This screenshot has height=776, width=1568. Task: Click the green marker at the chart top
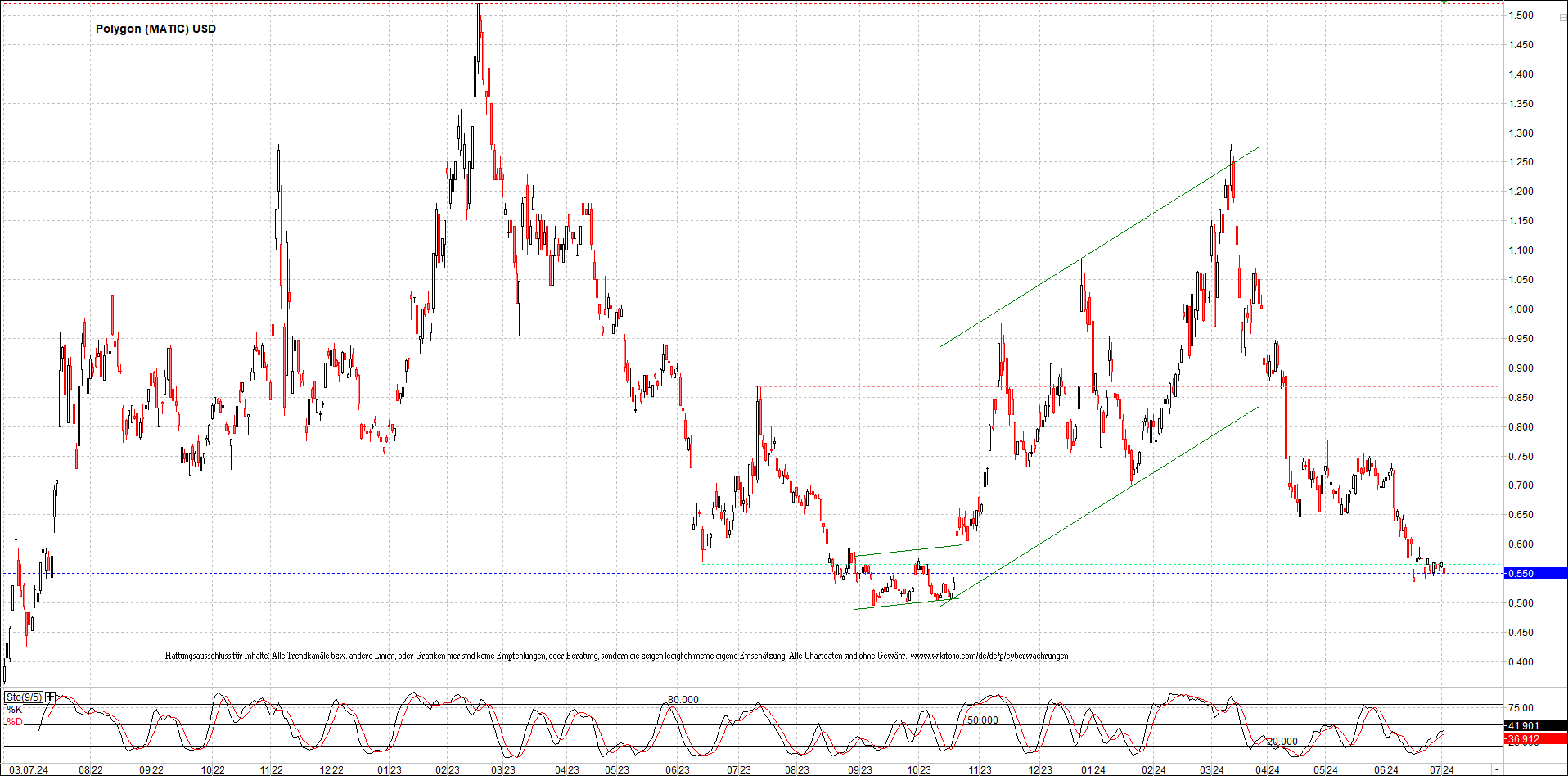(x=1444, y=2)
